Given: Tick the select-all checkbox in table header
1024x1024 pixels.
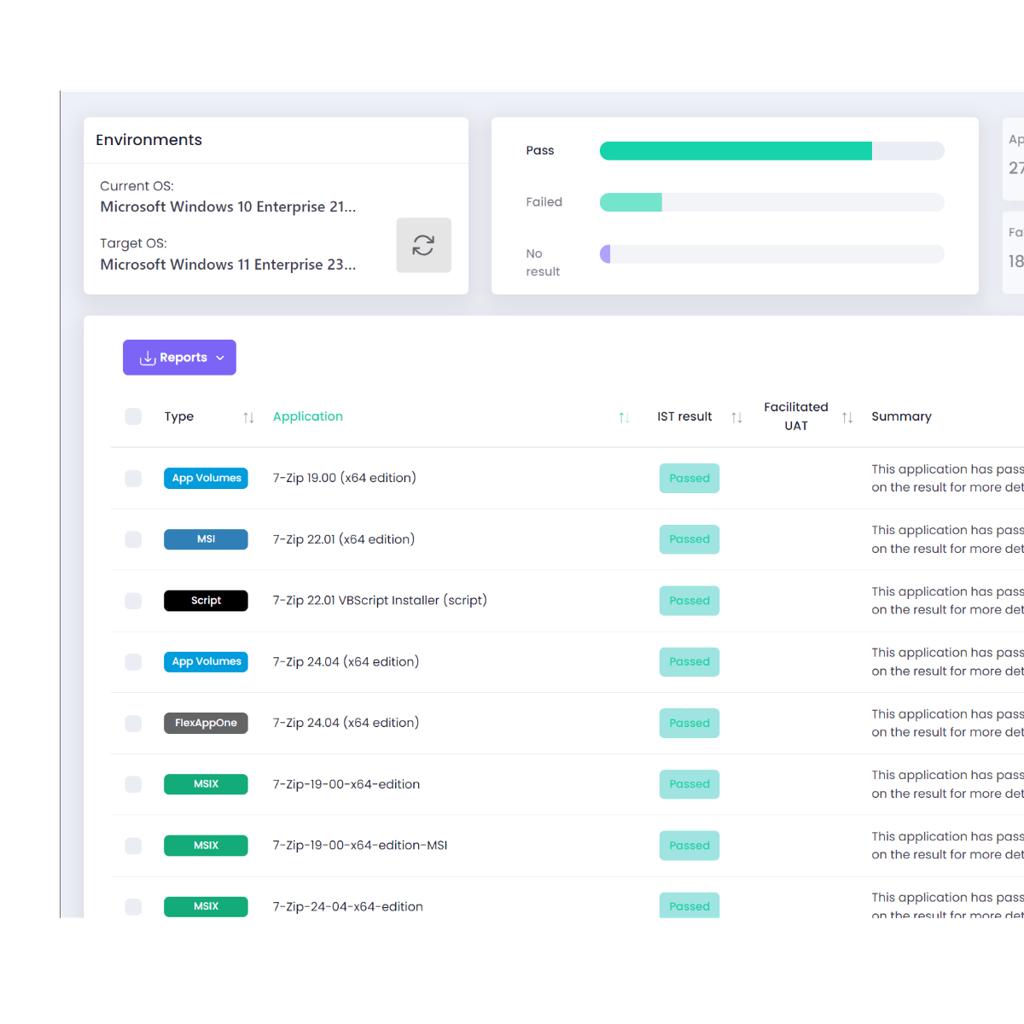Looking at the screenshot, I should (x=133, y=417).
